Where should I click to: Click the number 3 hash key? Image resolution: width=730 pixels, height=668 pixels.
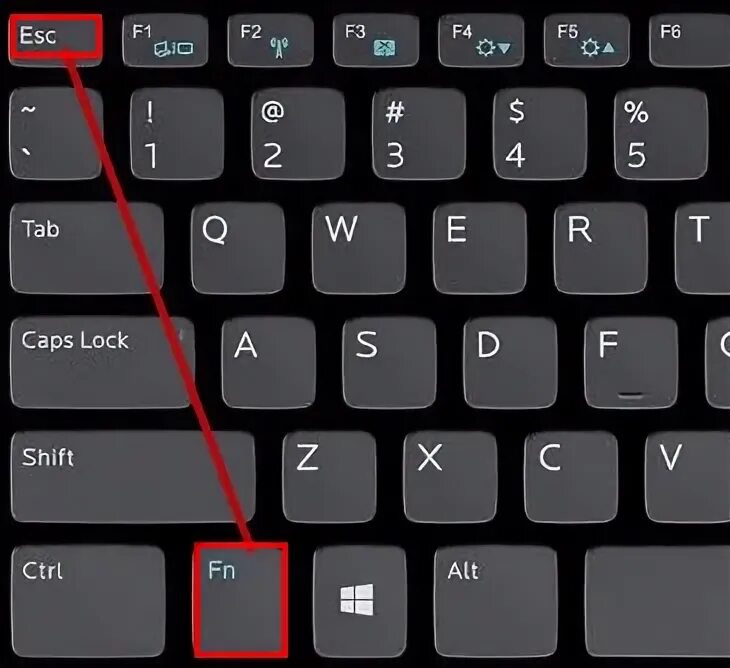coord(419,134)
